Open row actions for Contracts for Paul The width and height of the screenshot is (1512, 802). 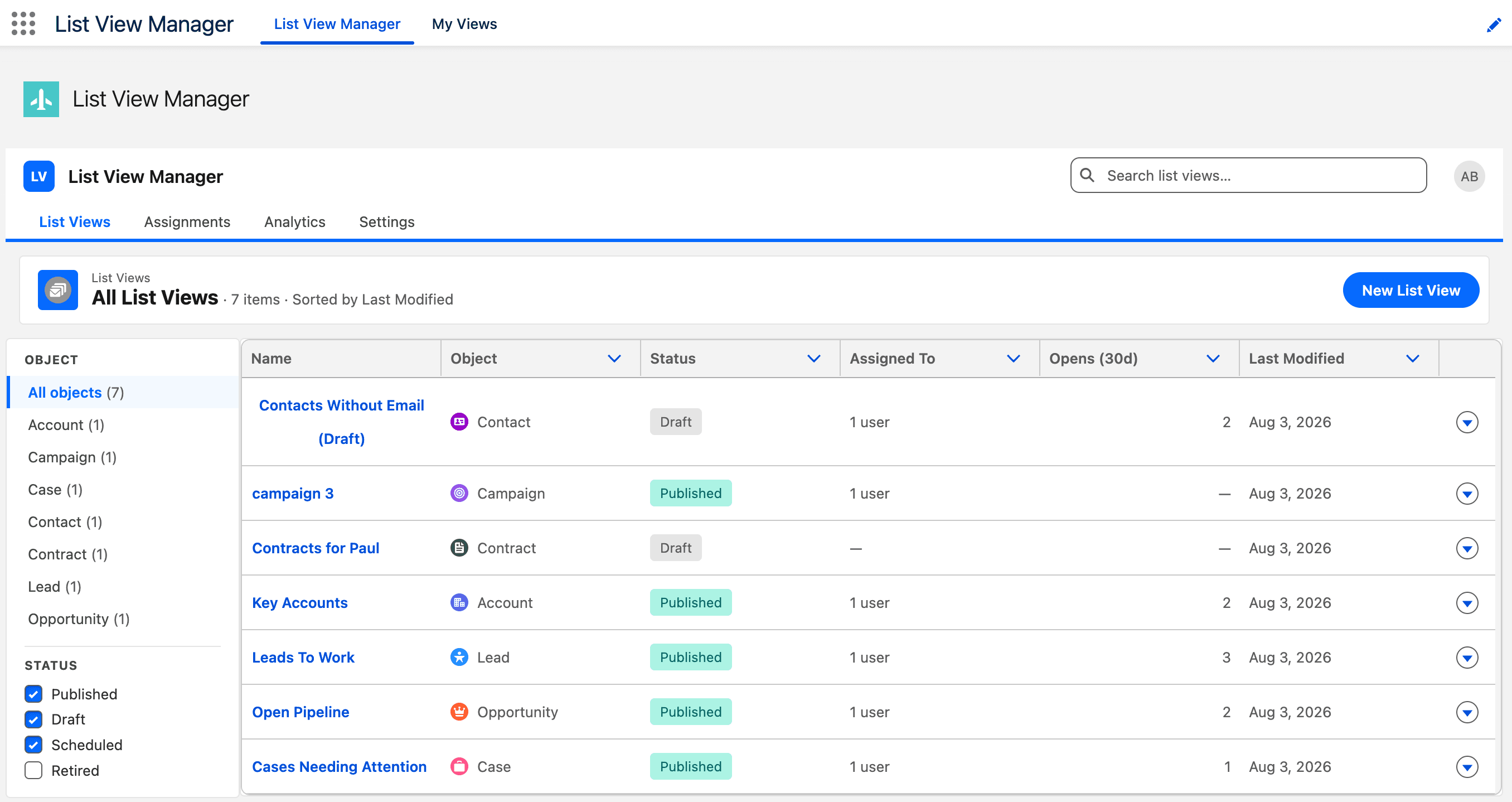tap(1467, 548)
